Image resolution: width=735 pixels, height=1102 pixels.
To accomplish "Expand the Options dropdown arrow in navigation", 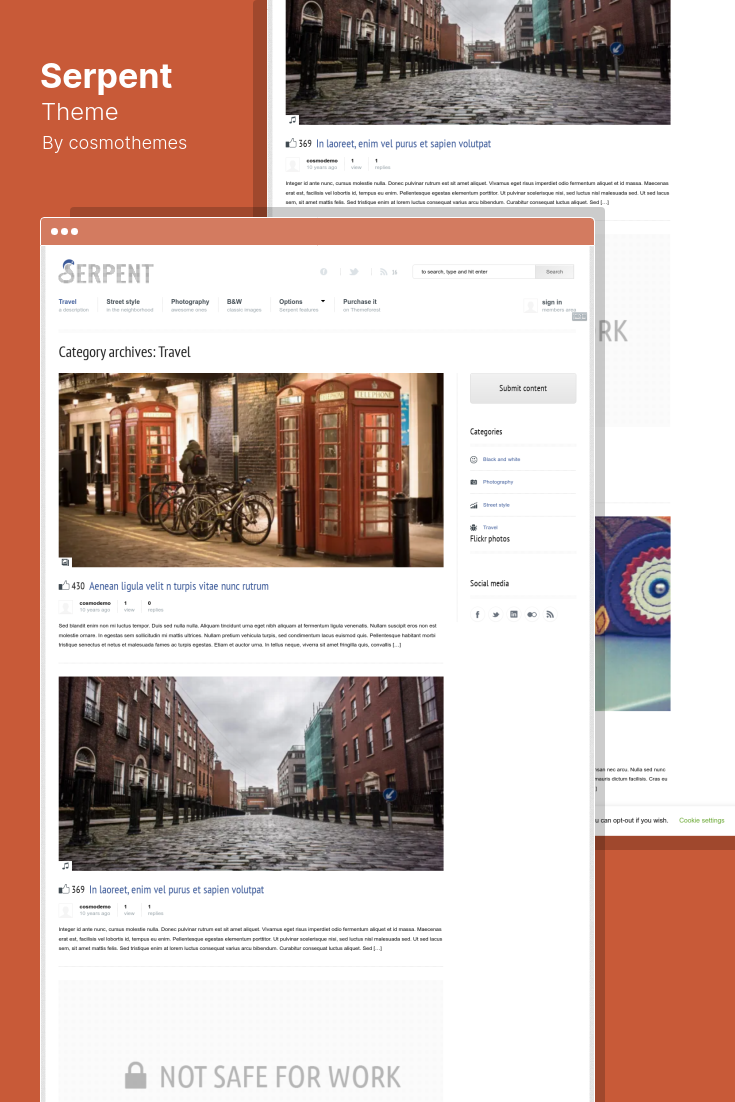I will pyautogui.click(x=322, y=301).
